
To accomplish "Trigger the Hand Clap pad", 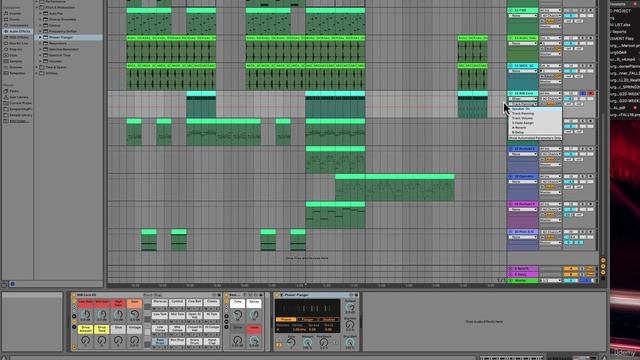I will [x=211, y=342].
